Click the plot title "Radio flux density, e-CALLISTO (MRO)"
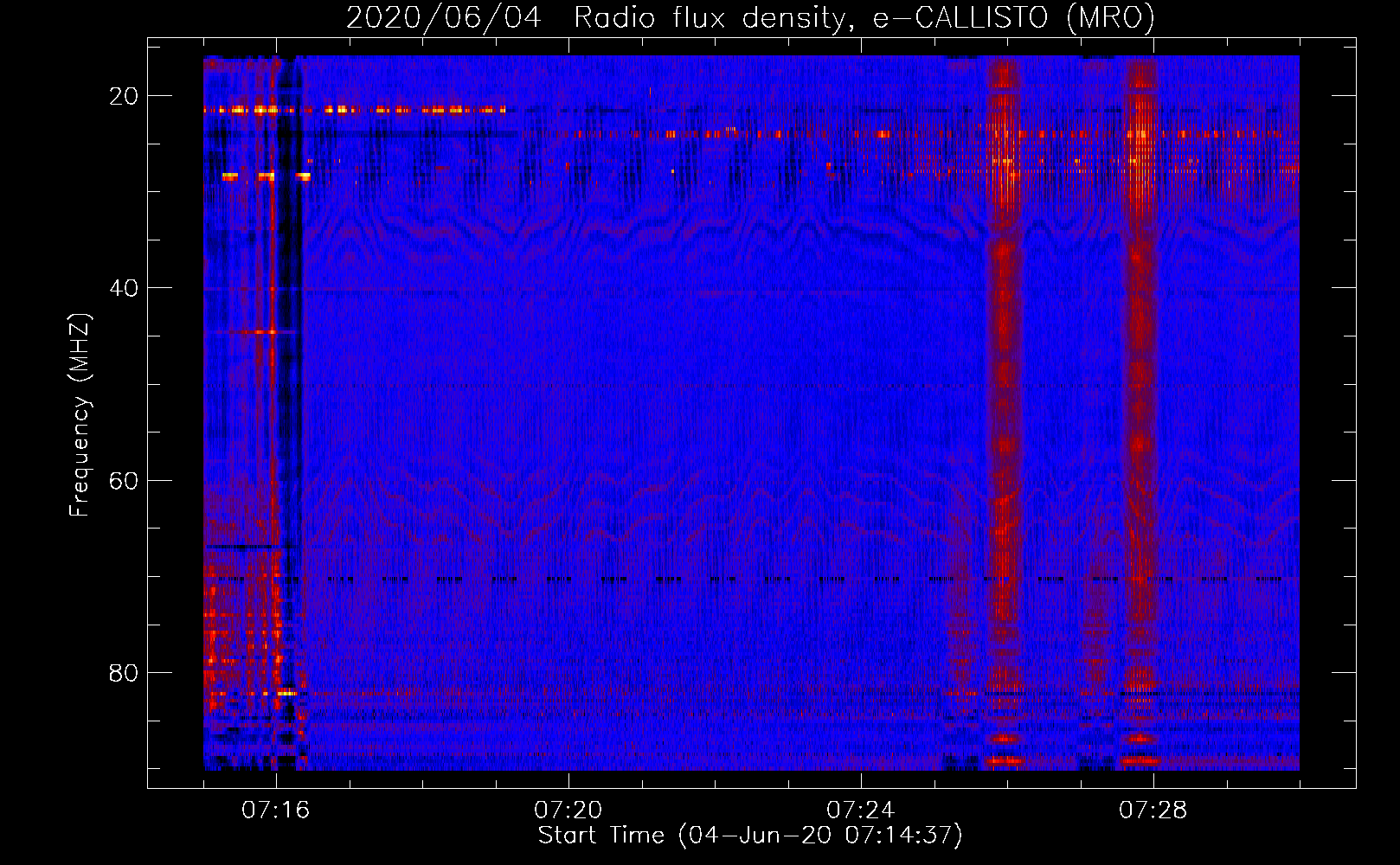This screenshot has height=865, width=1400. tap(864, 18)
